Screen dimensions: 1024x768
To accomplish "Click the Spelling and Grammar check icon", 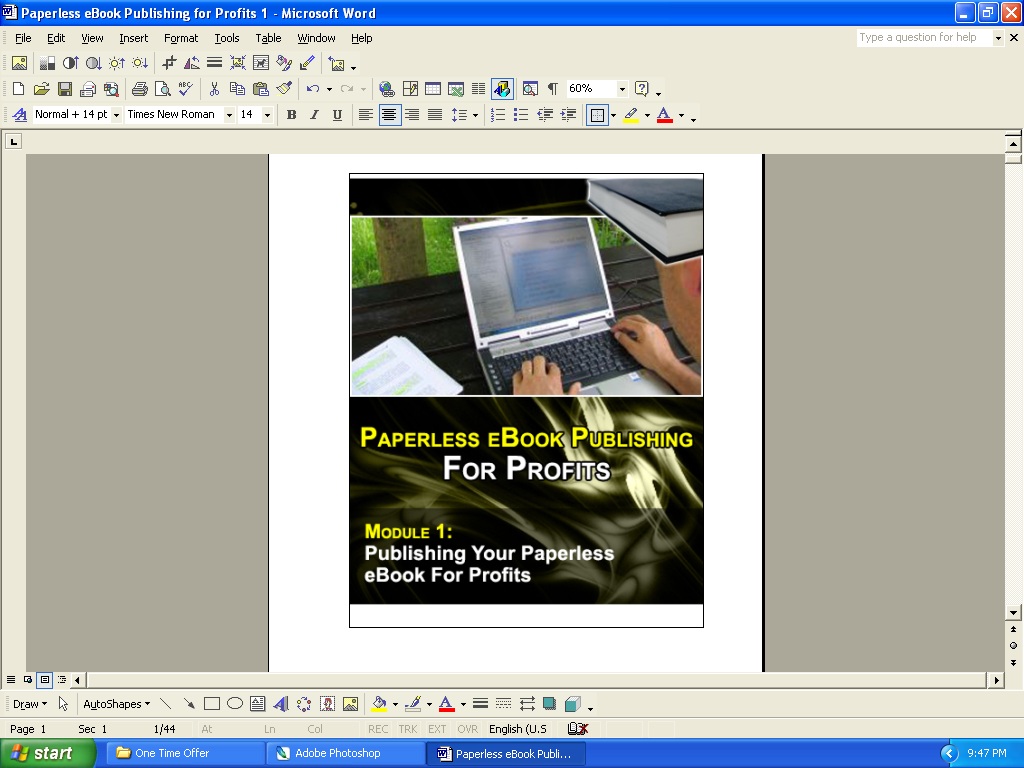I will click(185, 89).
